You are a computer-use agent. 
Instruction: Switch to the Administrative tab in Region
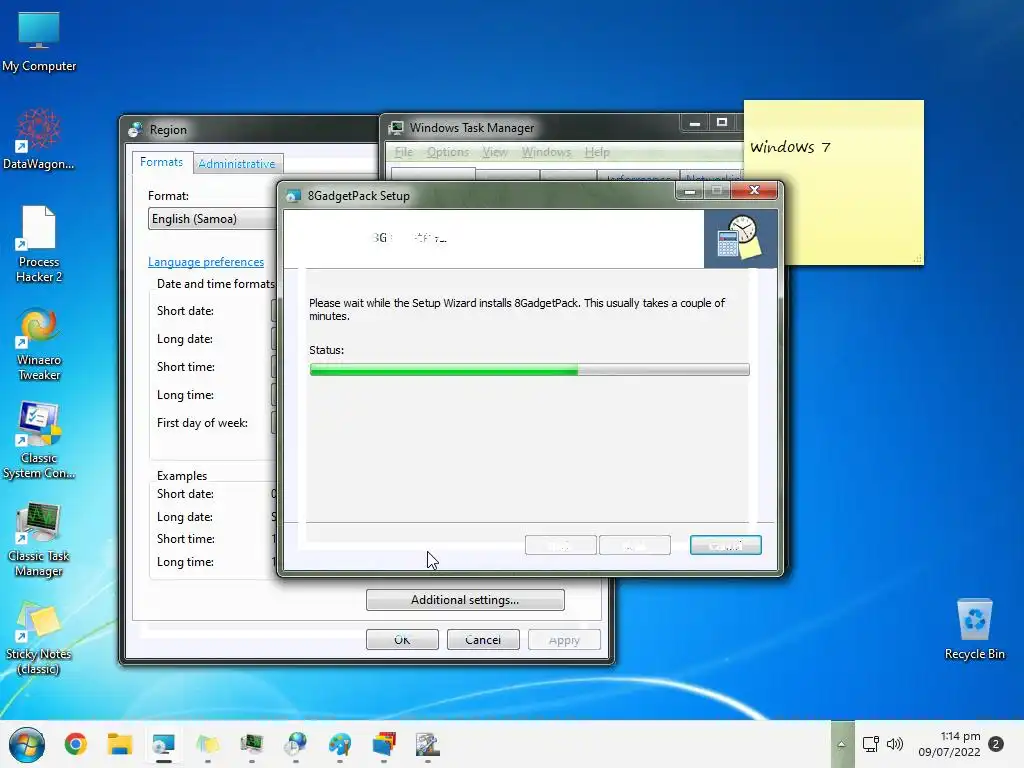point(237,164)
